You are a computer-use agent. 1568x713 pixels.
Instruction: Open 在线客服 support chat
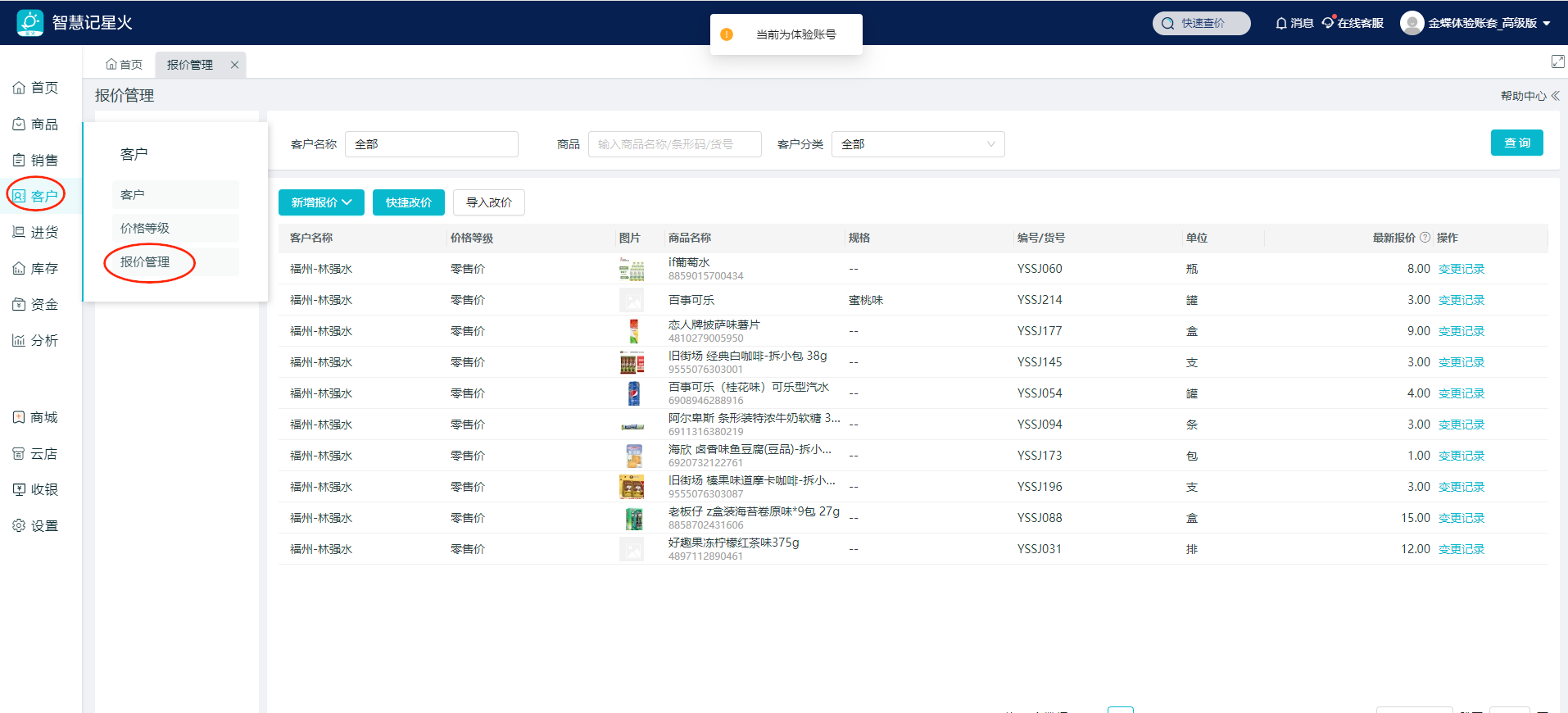pyautogui.click(x=1353, y=23)
